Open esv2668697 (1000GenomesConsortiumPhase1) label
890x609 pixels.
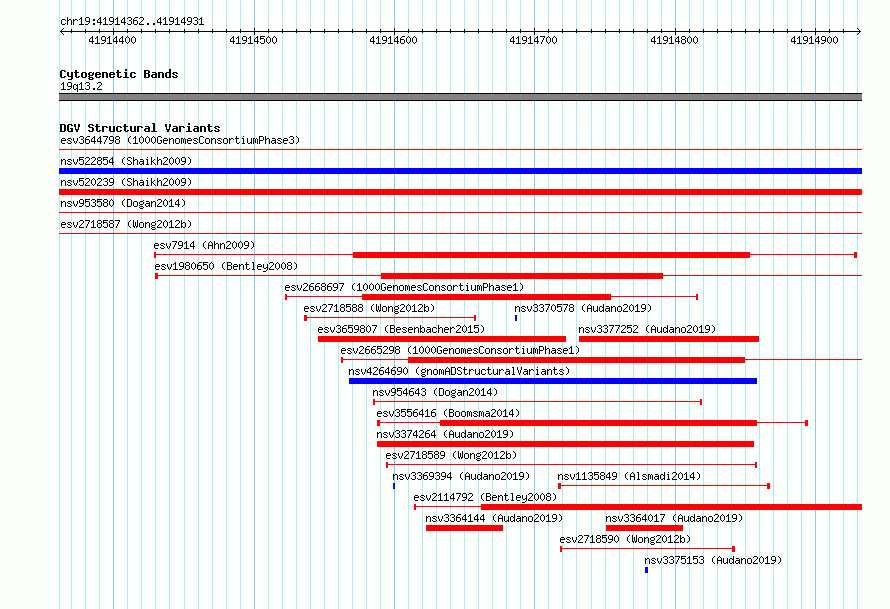pyautogui.click(x=404, y=287)
